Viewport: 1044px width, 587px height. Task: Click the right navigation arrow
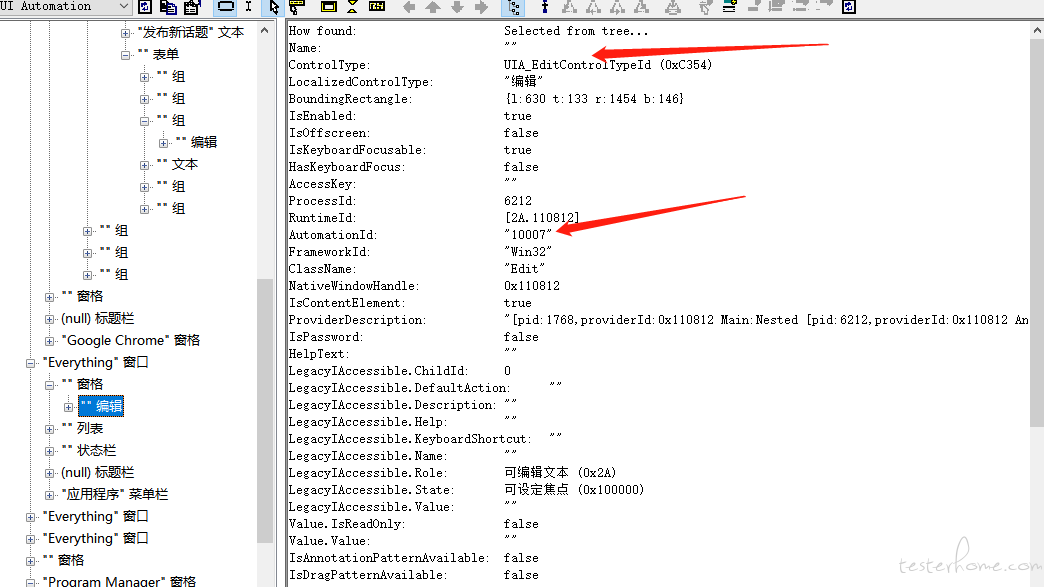click(x=481, y=7)
